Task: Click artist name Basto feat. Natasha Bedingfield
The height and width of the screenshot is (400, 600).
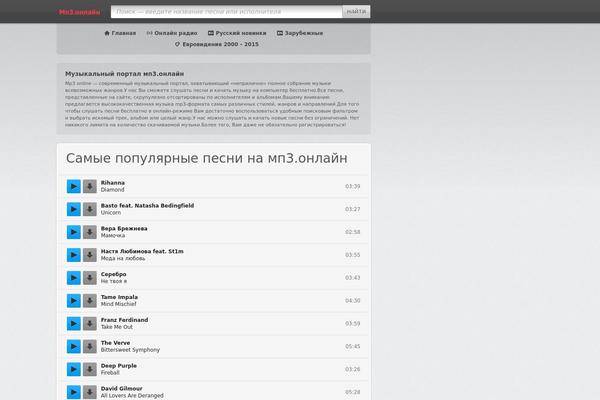Action: pos(147,206)
